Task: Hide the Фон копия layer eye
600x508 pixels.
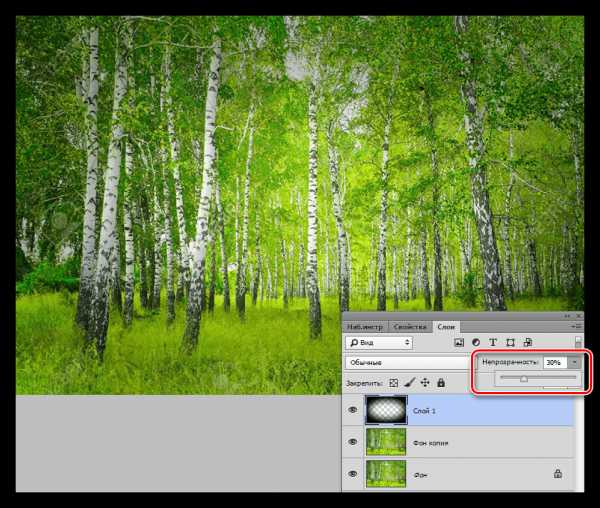Action: 353,442
